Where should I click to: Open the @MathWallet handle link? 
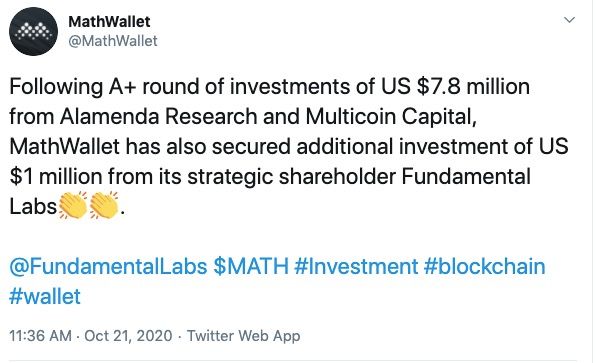pyautogui.click(x=113, y=41)
